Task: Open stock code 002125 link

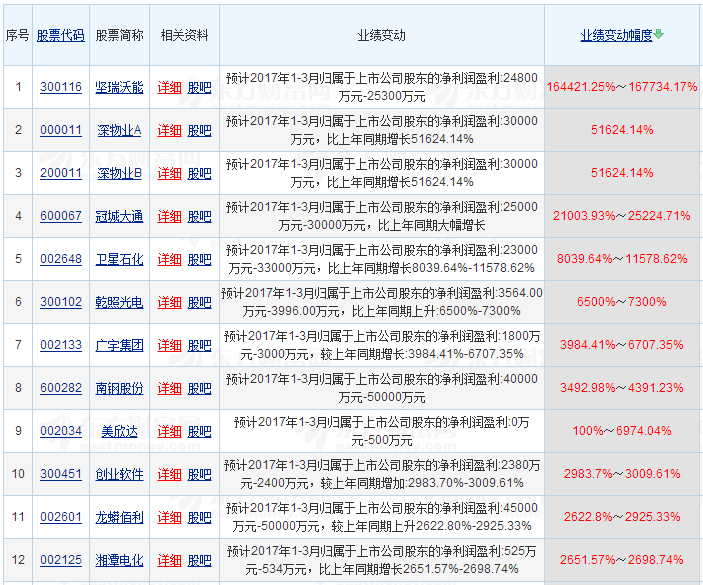Action: (61, 560)
